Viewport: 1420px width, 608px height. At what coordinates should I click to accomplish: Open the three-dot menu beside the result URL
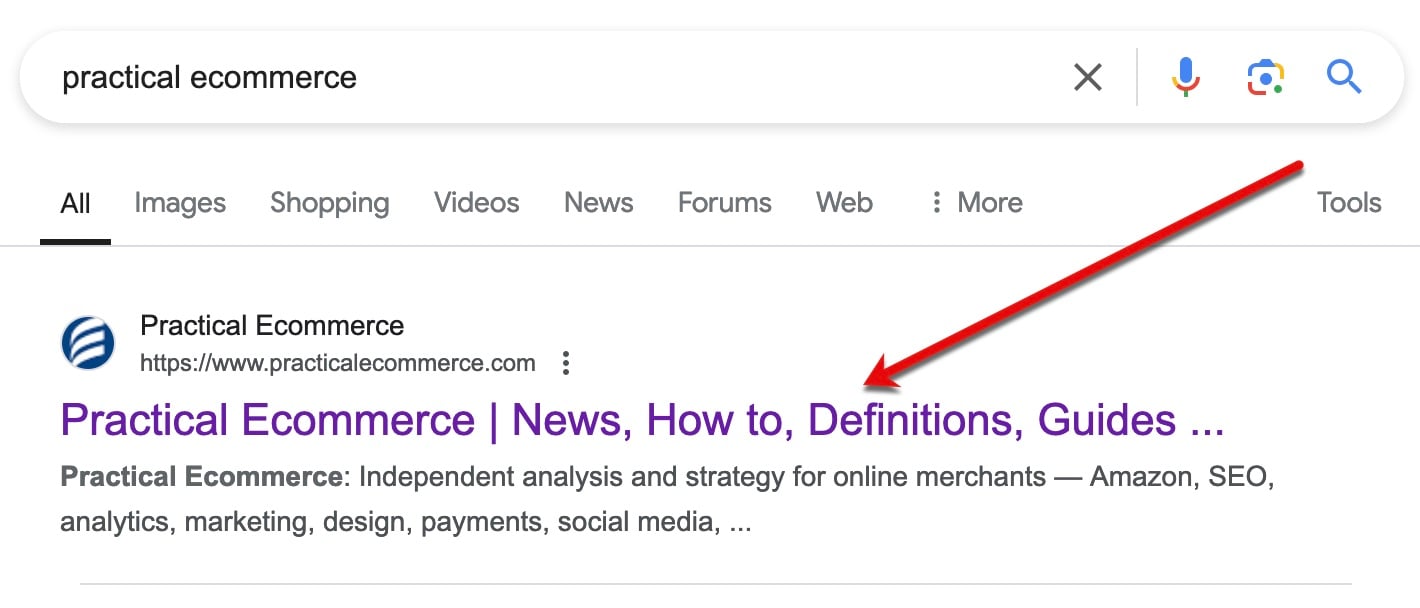(566, 363)
